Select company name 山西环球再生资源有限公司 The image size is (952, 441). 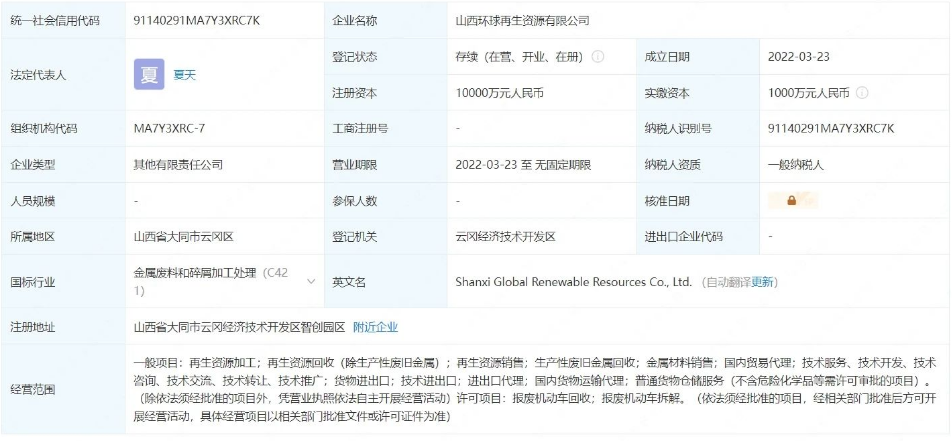[x=523, y=21]
